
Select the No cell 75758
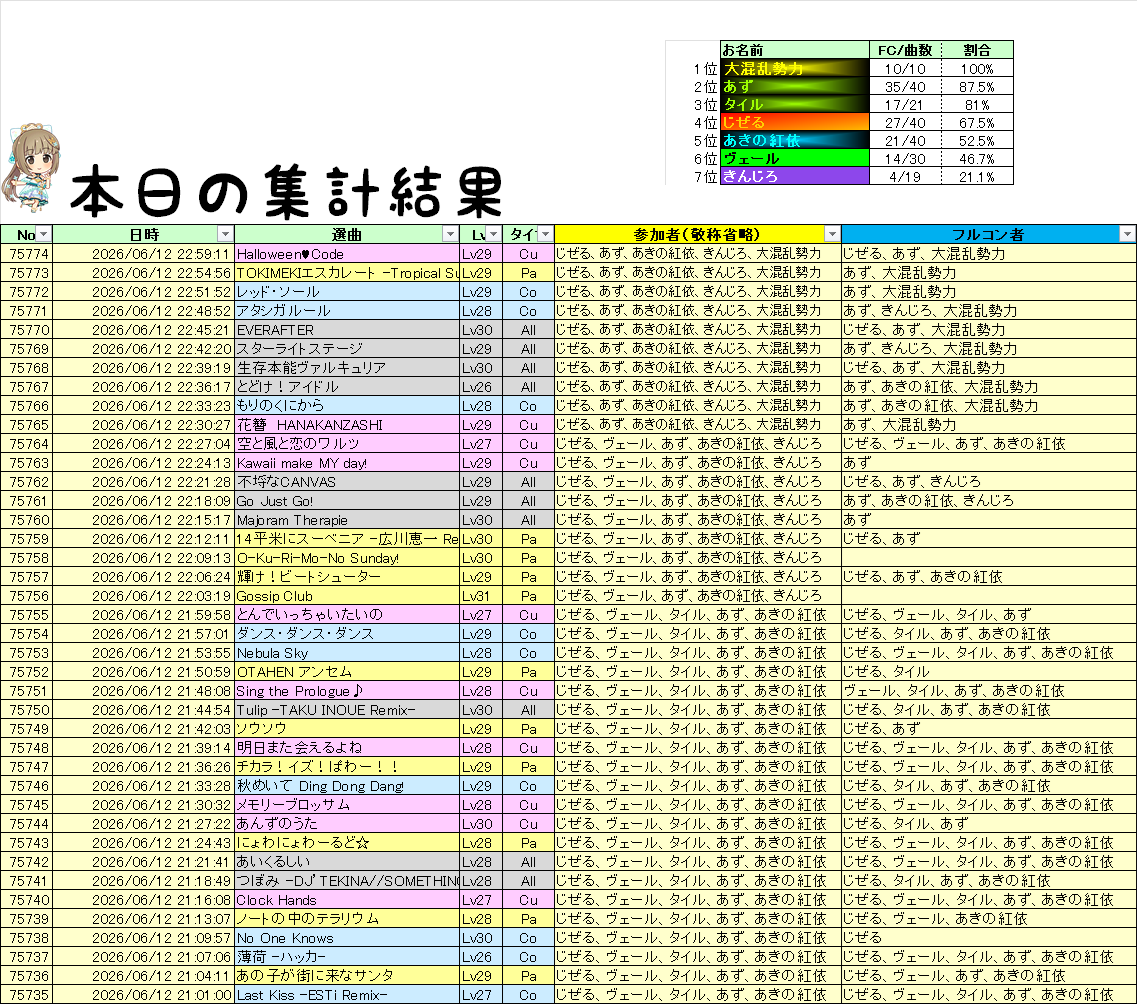(x=28, y=557)
